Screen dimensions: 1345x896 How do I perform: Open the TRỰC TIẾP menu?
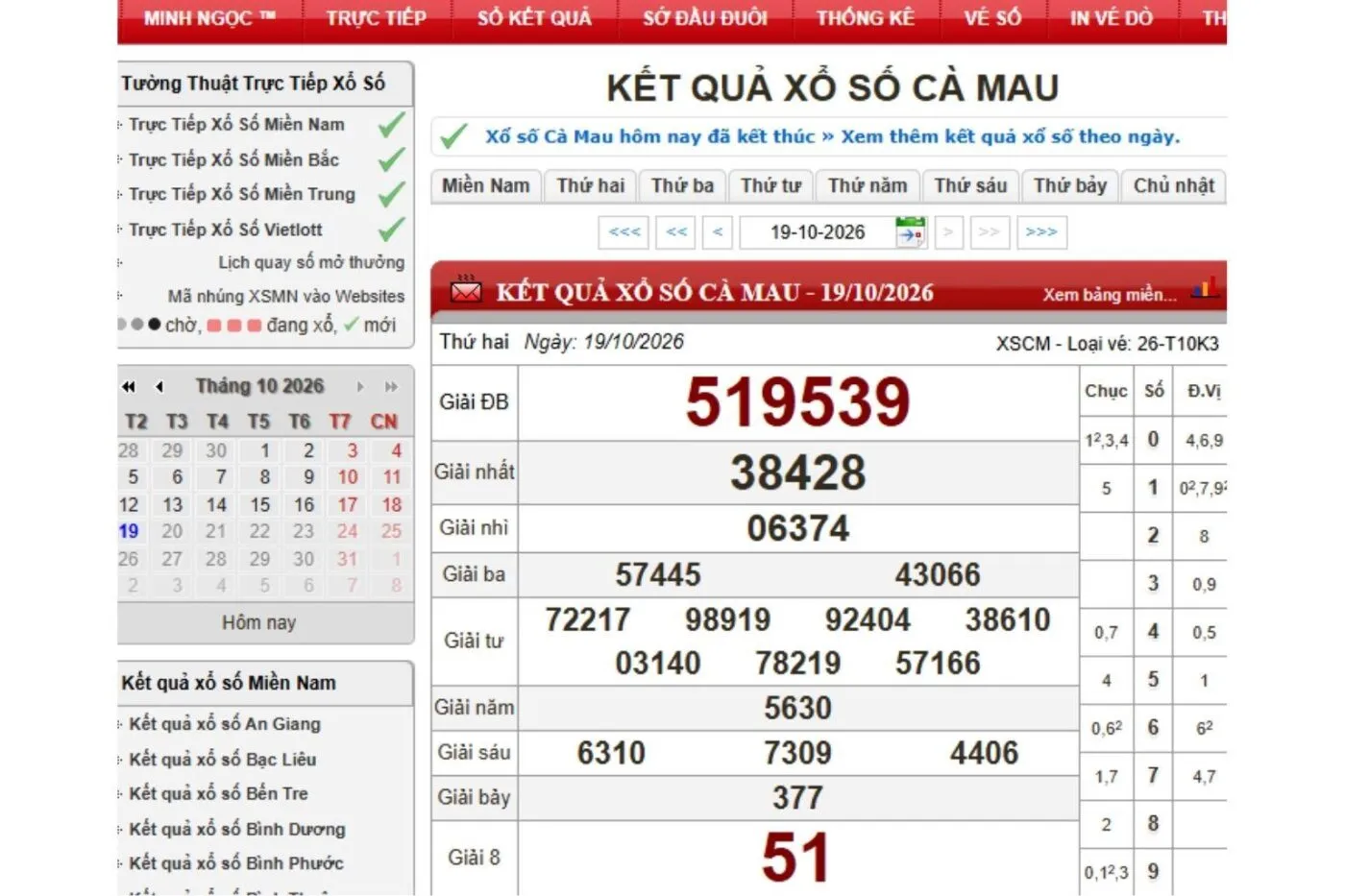click(376, 18)
